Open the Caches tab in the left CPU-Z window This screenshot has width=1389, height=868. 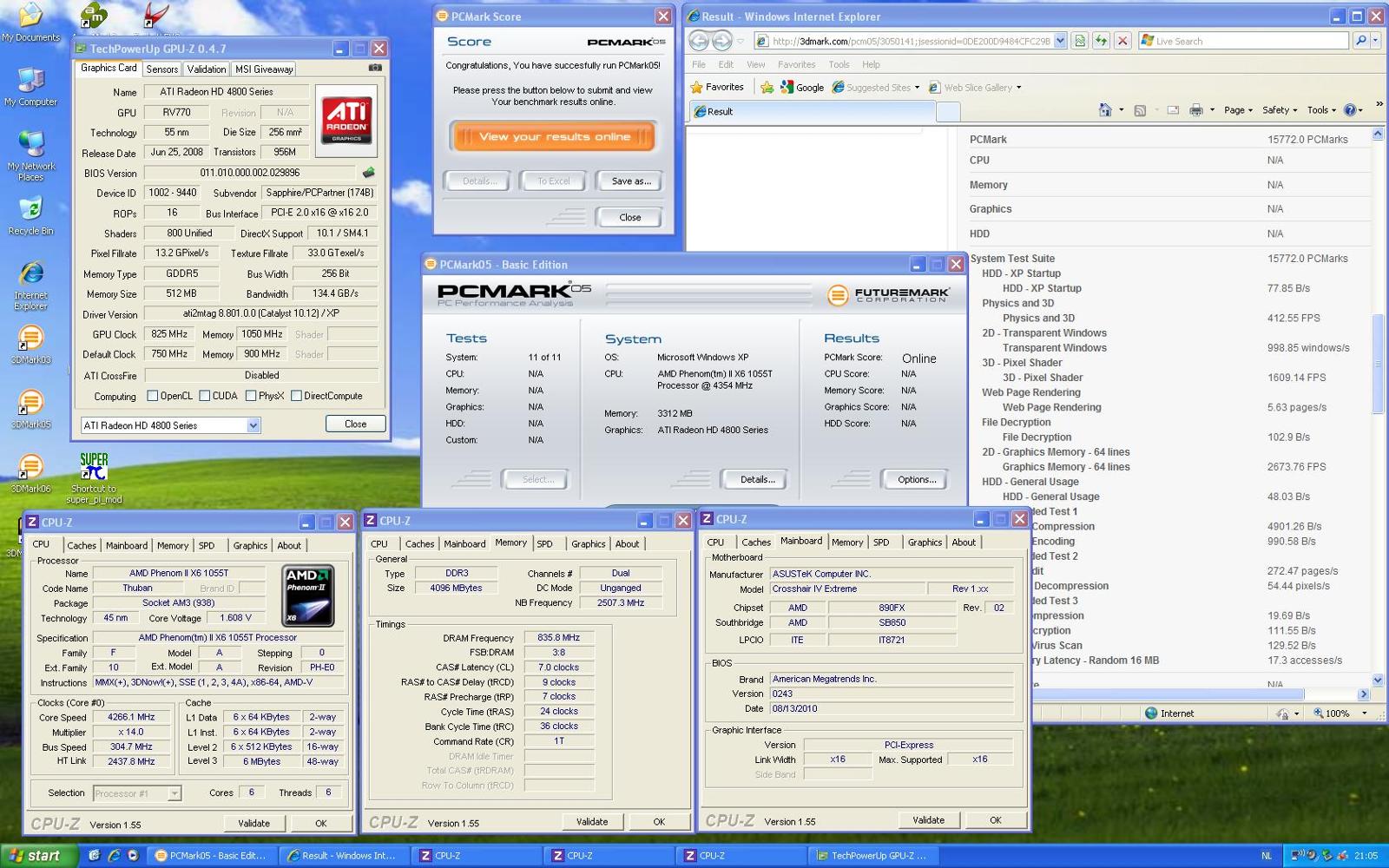point(82,545)
